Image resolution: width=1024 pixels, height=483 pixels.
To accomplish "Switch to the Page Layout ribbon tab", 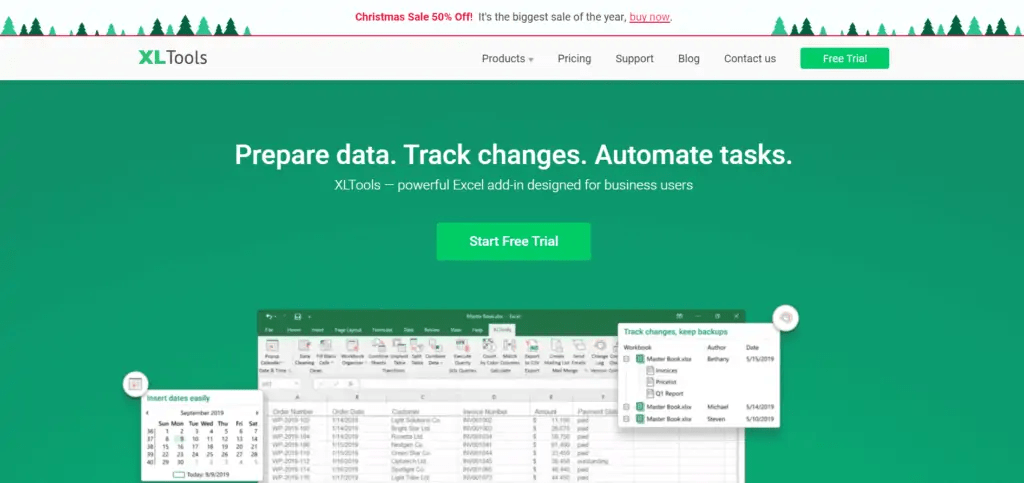I will pyautogui.click(x=348, y=330).
